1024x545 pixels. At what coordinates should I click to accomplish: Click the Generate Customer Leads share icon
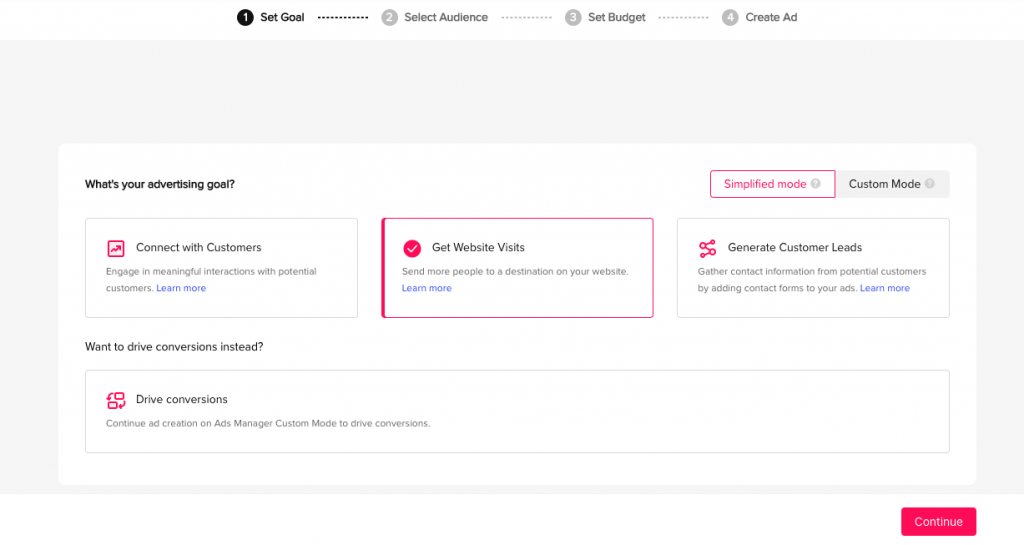707,248
